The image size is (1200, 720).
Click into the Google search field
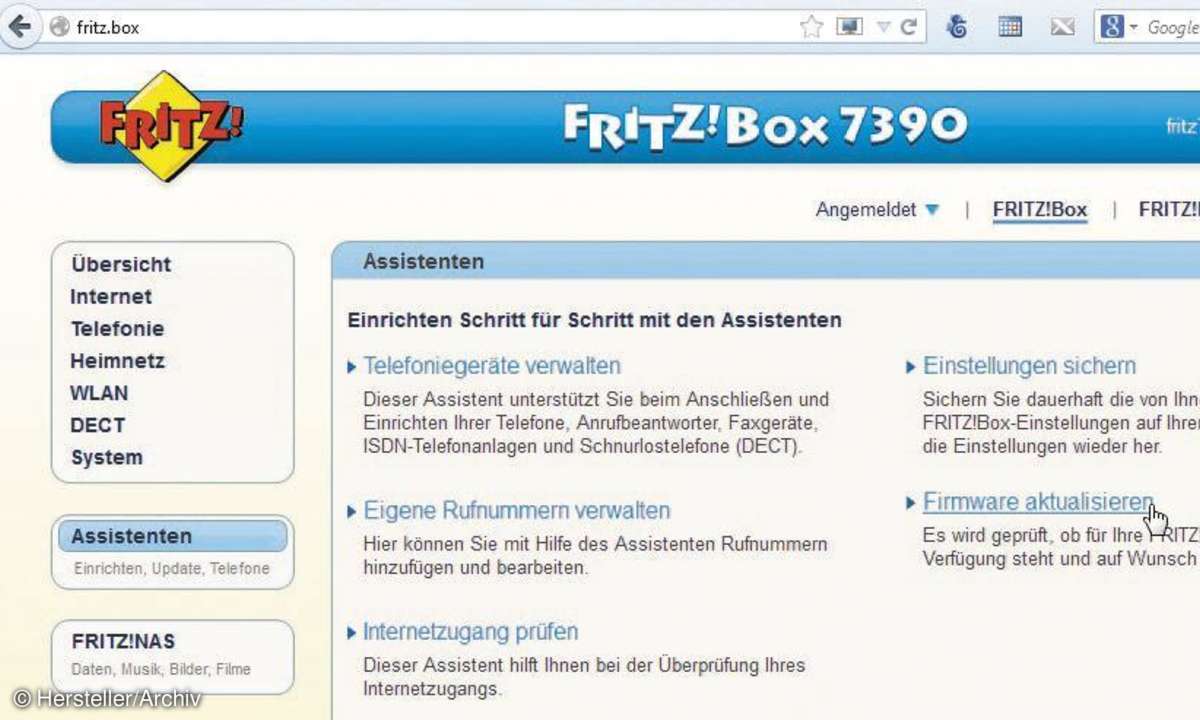(x=1172, y=27)
